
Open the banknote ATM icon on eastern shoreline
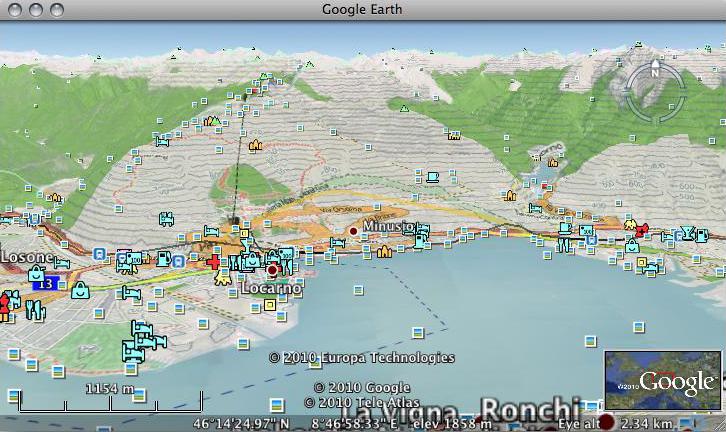click(586, 230)
